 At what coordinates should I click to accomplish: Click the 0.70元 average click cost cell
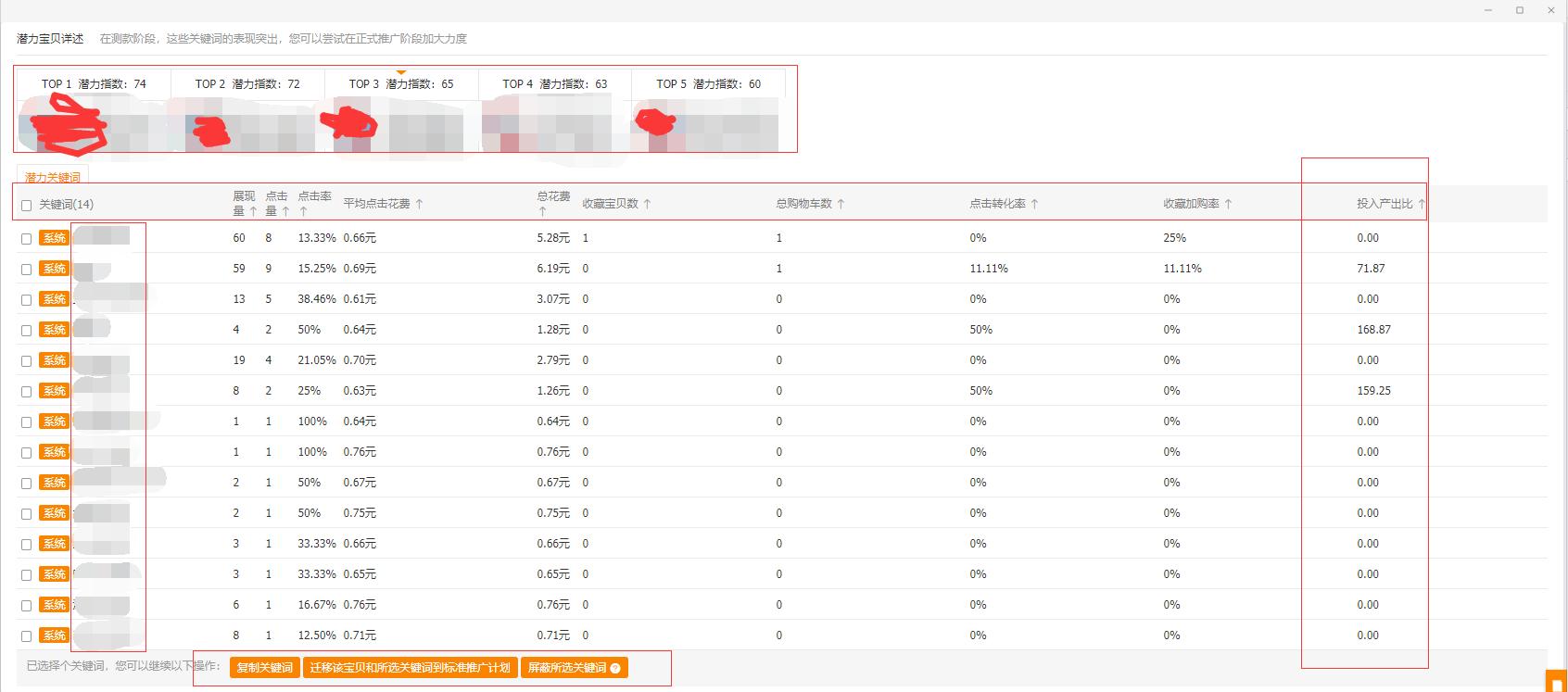(x=360, y=360)
